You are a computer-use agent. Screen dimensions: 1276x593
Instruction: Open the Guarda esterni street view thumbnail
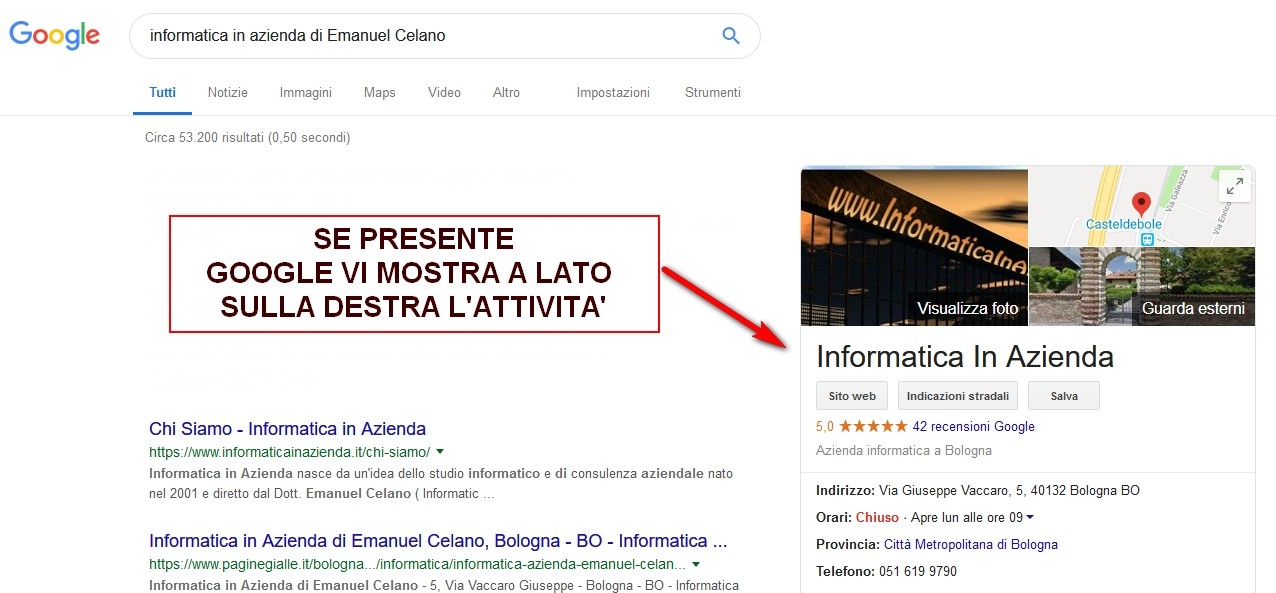click(1142, 286)
